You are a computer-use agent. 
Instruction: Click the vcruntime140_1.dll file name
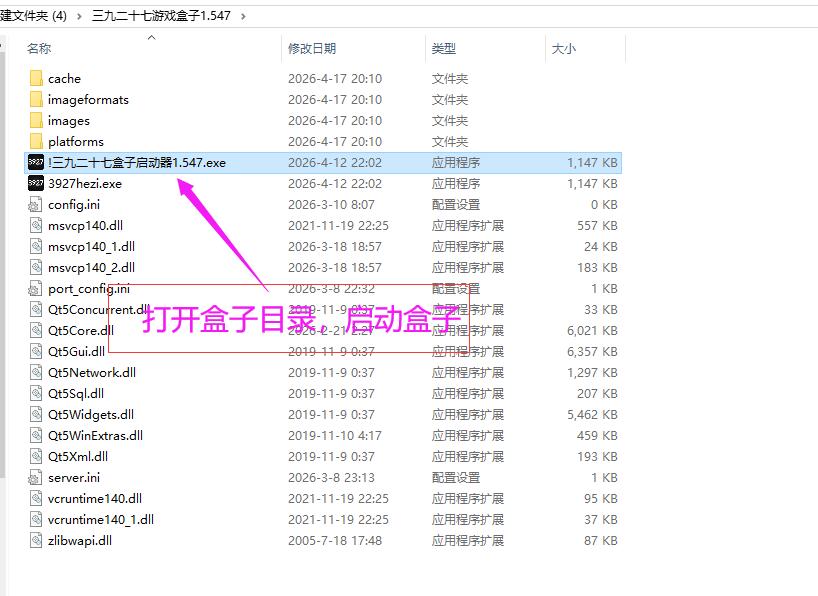100,519
